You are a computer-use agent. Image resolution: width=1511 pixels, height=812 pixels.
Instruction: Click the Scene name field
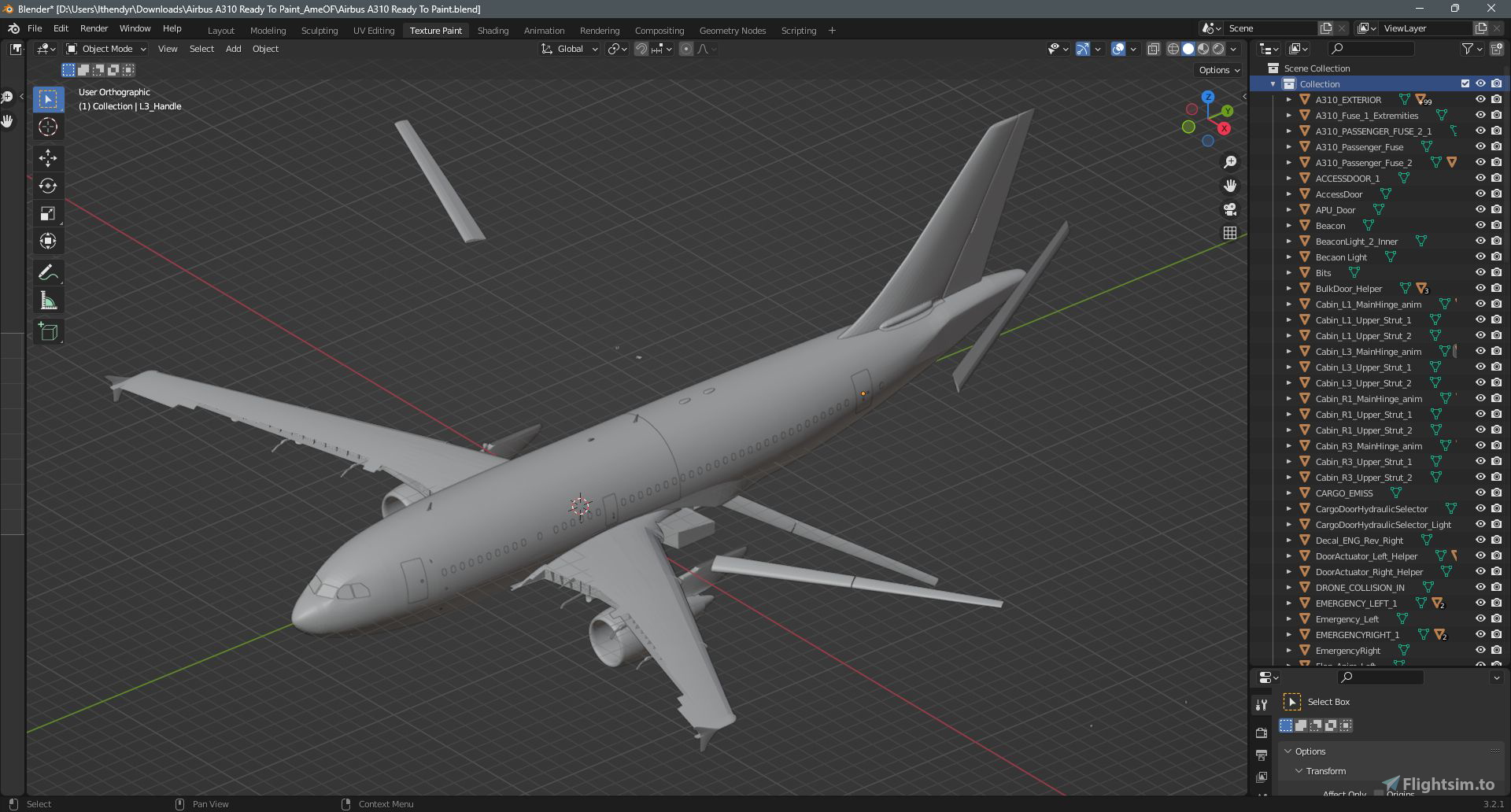coord(1271,28)
